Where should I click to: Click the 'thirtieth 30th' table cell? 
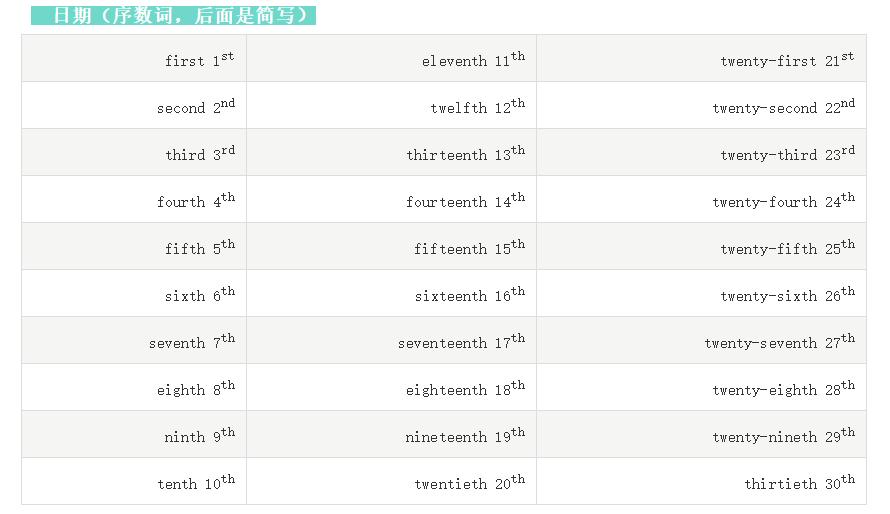click(x=798, y=483)
